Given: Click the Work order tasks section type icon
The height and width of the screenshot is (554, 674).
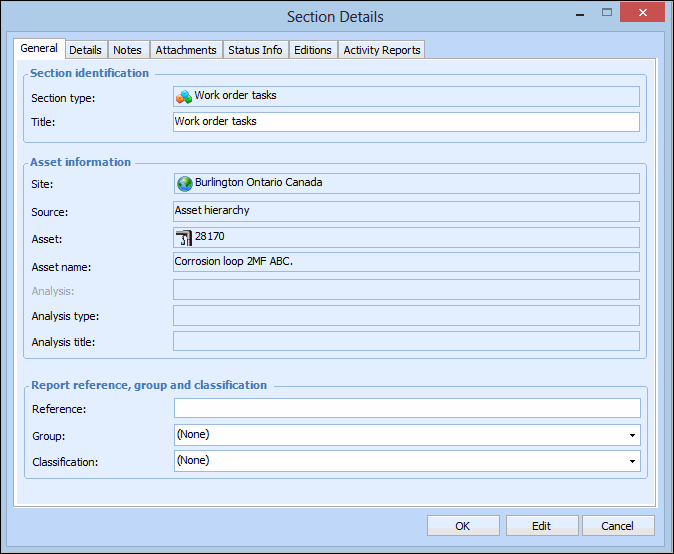Looking at the screenshot, I should pyautogui.click(x=184, y=97).
